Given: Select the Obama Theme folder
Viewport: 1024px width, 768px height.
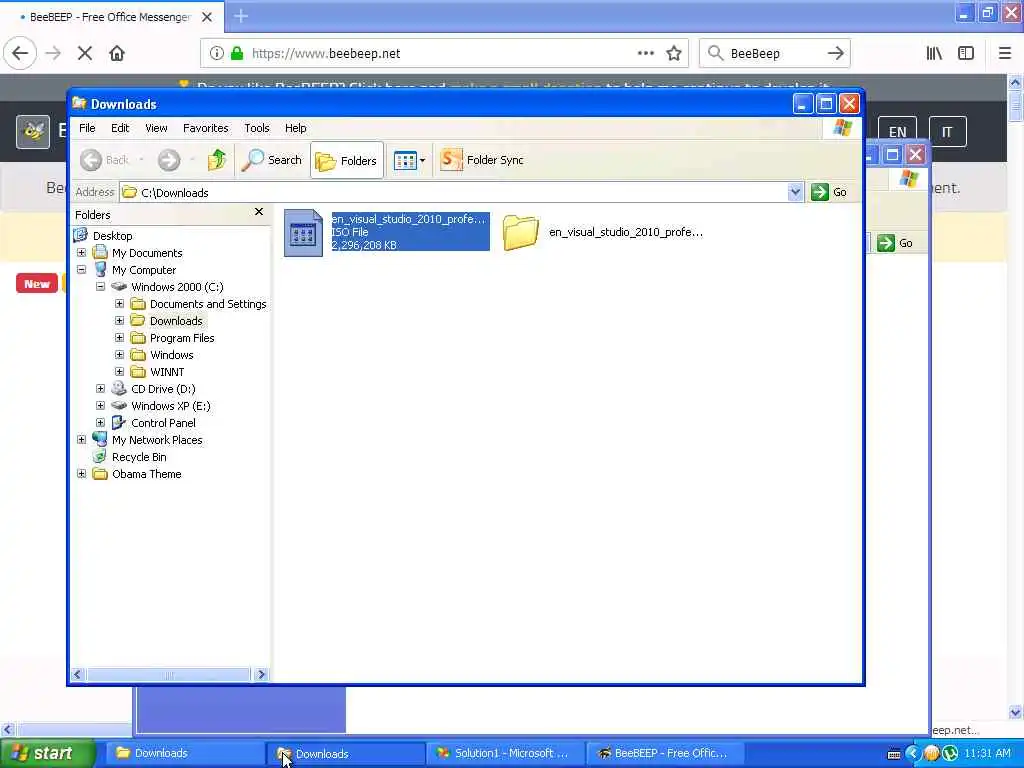Looking at the screenshot, I should coord(146,473).
